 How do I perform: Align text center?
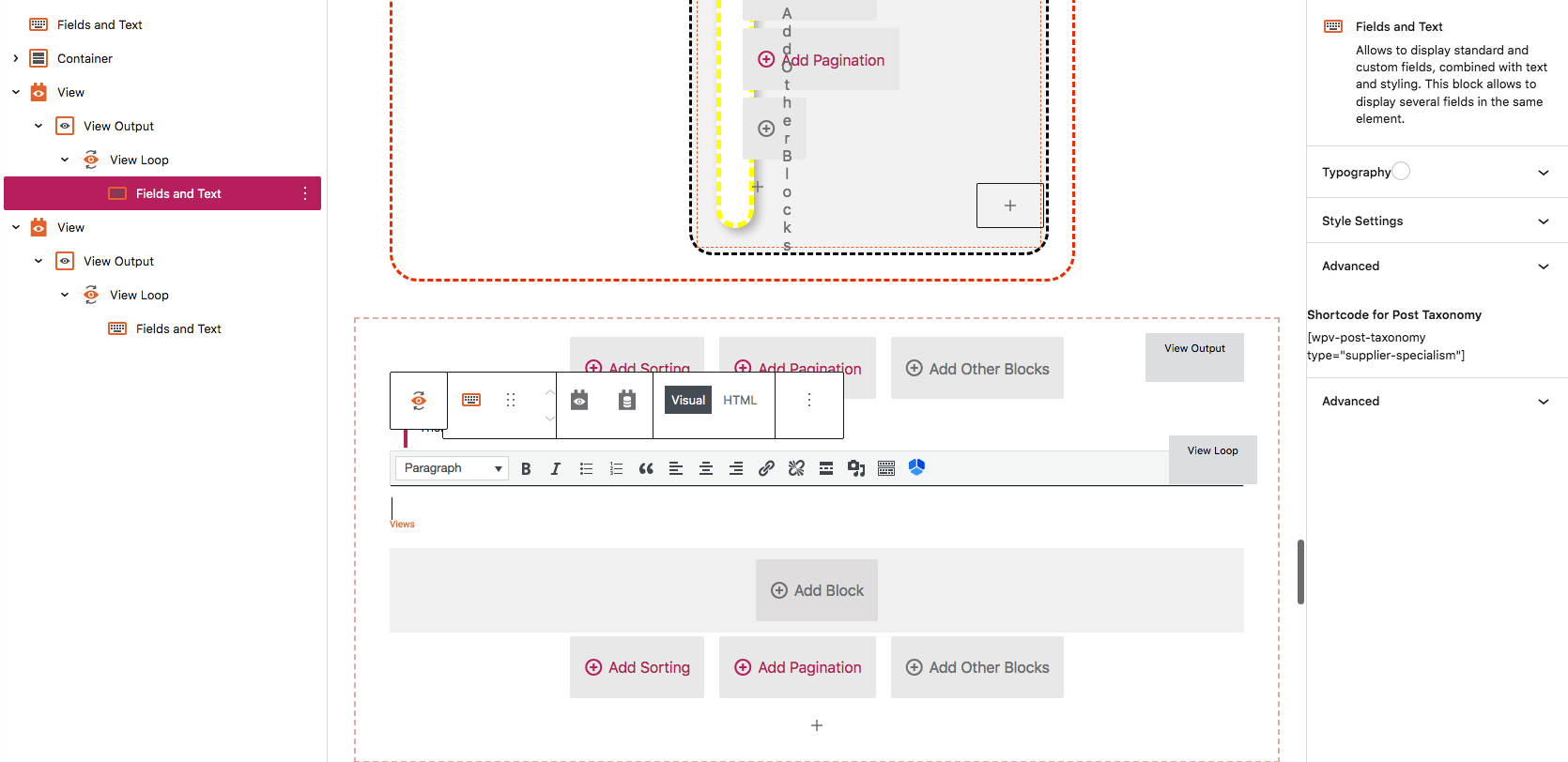[706, 468]
